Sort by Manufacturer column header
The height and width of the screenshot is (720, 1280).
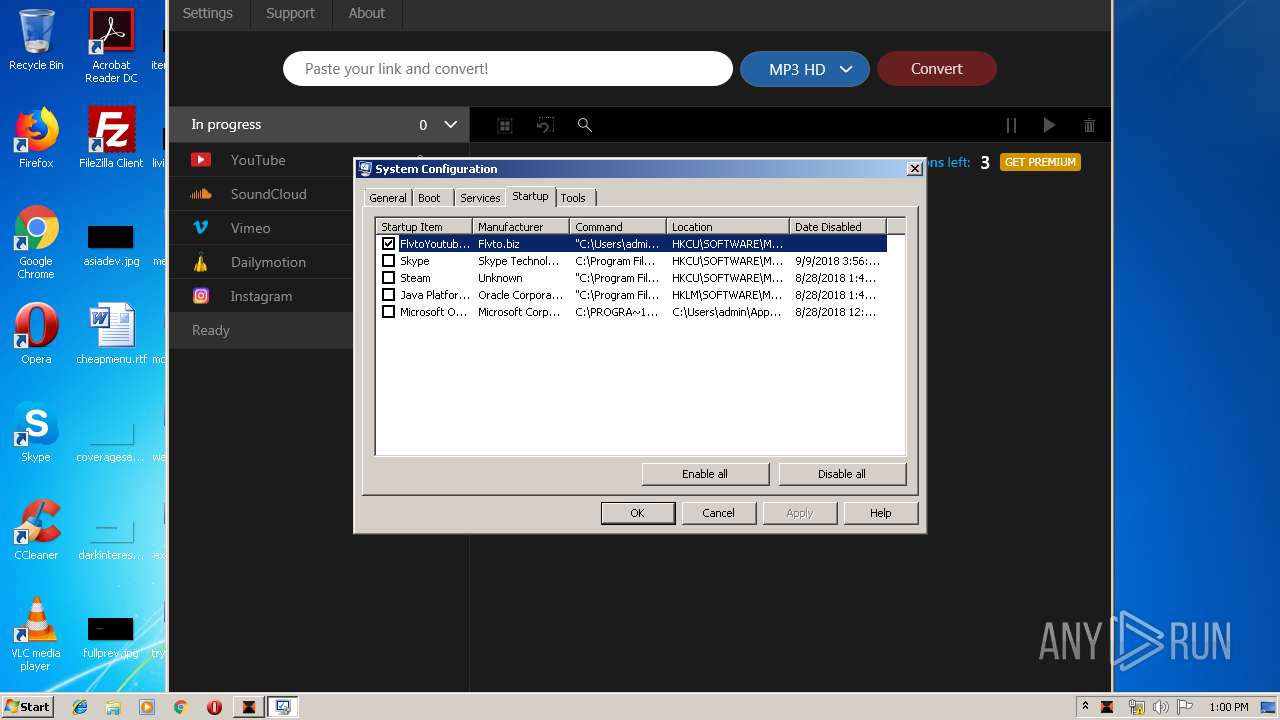pyautogui.click(x=521, y=227)
